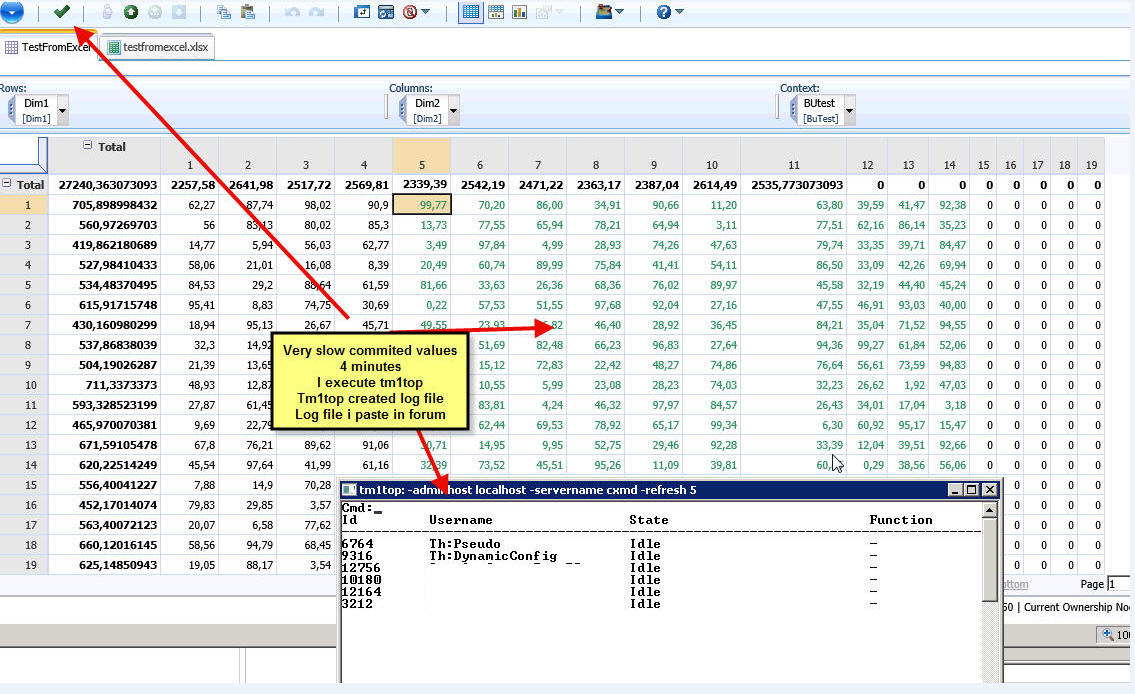The image size is (1135, 694).
Task: Switch to the TestFromExcel tab
Action: click(48, 47)
